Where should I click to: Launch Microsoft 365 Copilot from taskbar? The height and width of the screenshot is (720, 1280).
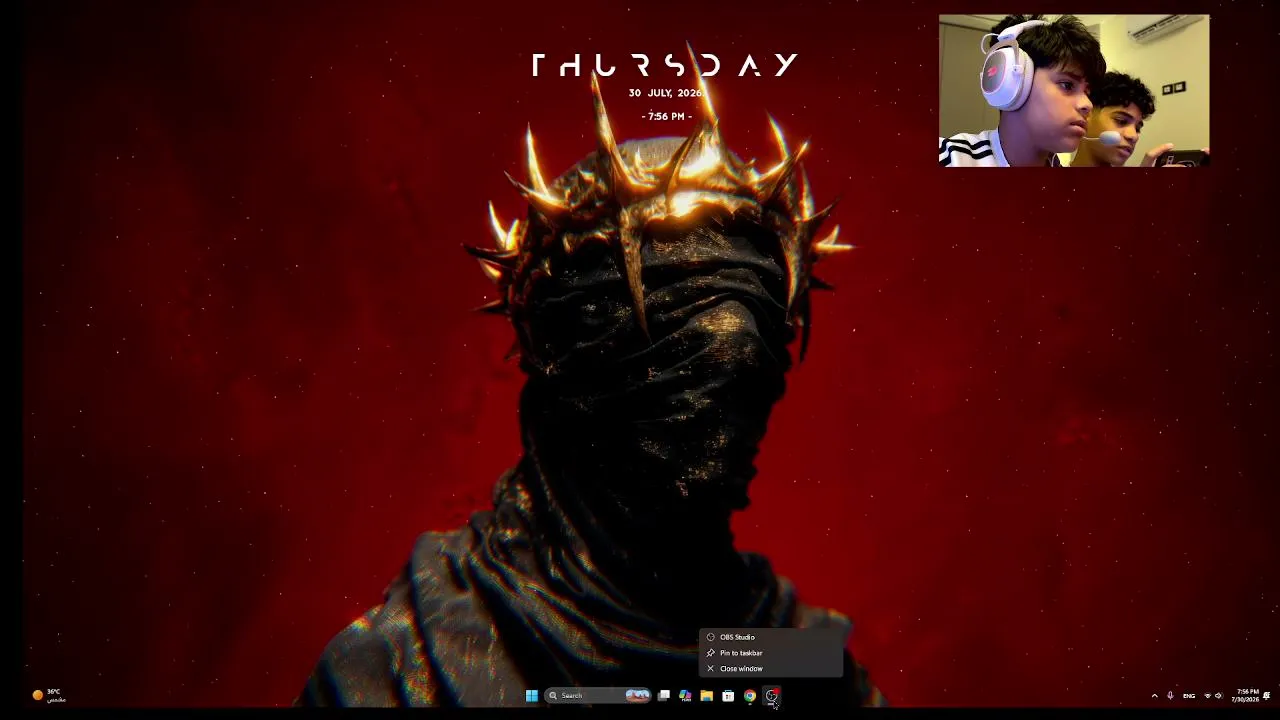coord(685,696)
